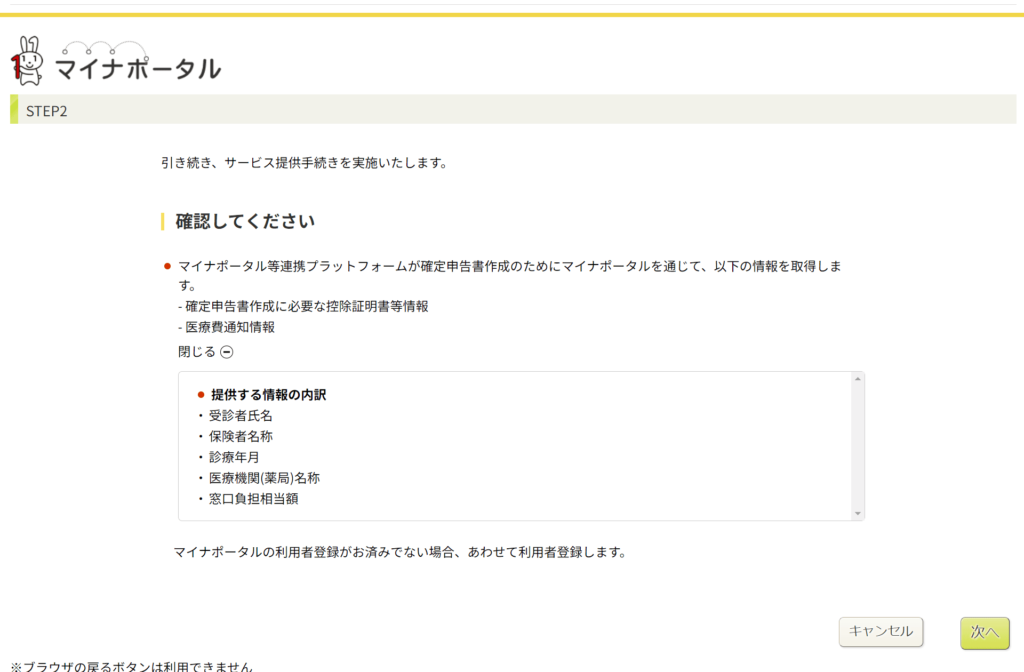Proceed with the 次へ button
The image size is (1024, 672).
point(984,631)
